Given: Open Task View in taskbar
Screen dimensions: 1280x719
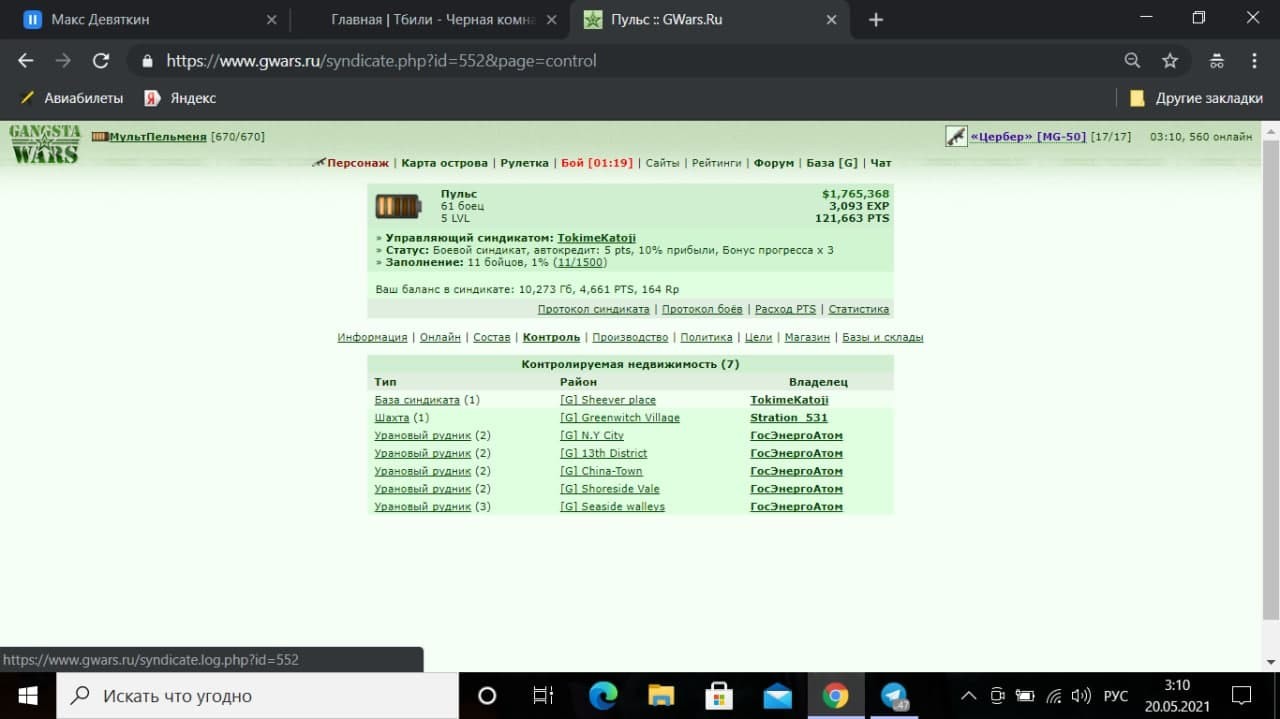Looking at the screenshot, I should 543,696.
